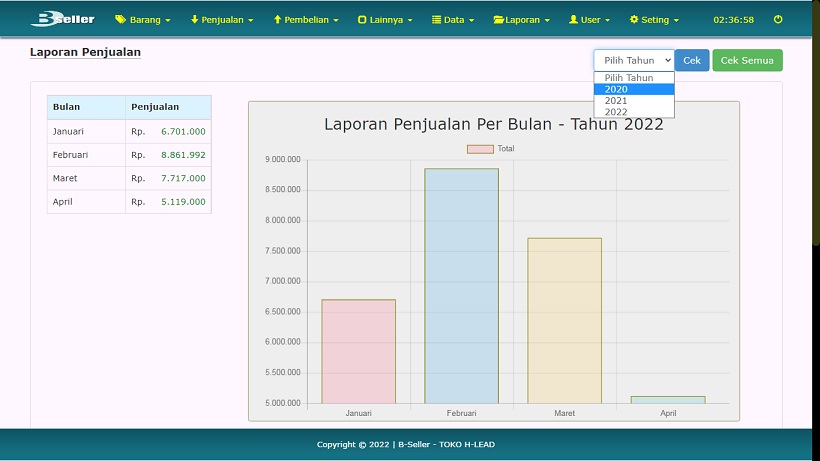Toggle the Total legend in chart
This screenshot has width=820, height=461.
[490, 149]
